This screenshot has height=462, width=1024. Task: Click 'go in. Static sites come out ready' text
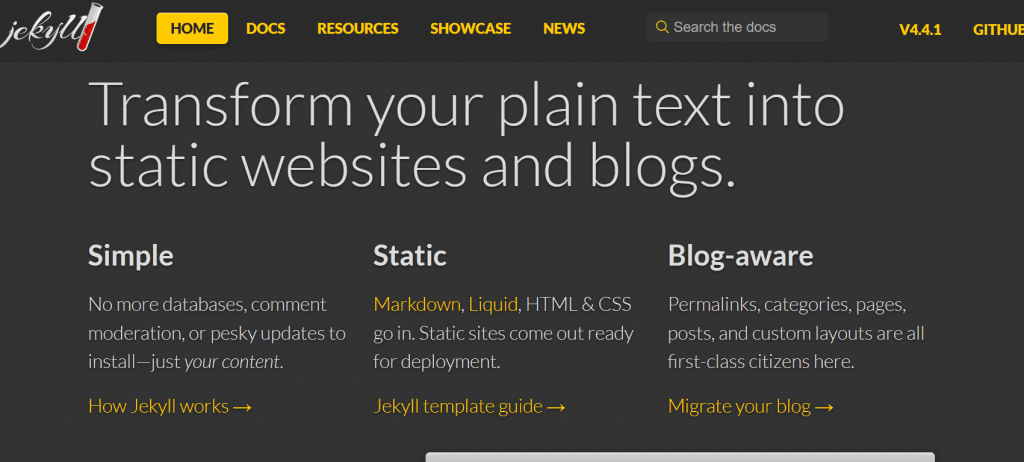[x=504, y=333]
